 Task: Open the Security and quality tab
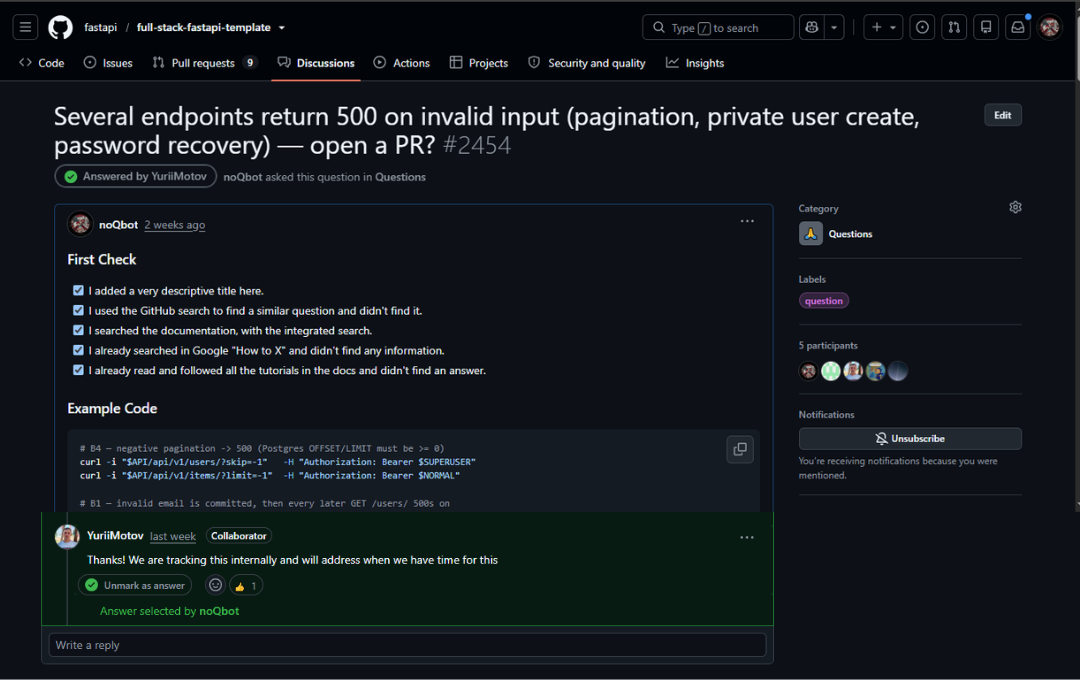click(587, 63)
